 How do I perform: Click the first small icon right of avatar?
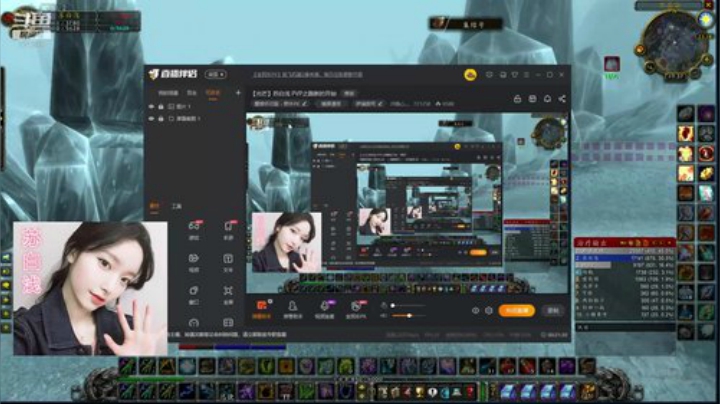489,74
